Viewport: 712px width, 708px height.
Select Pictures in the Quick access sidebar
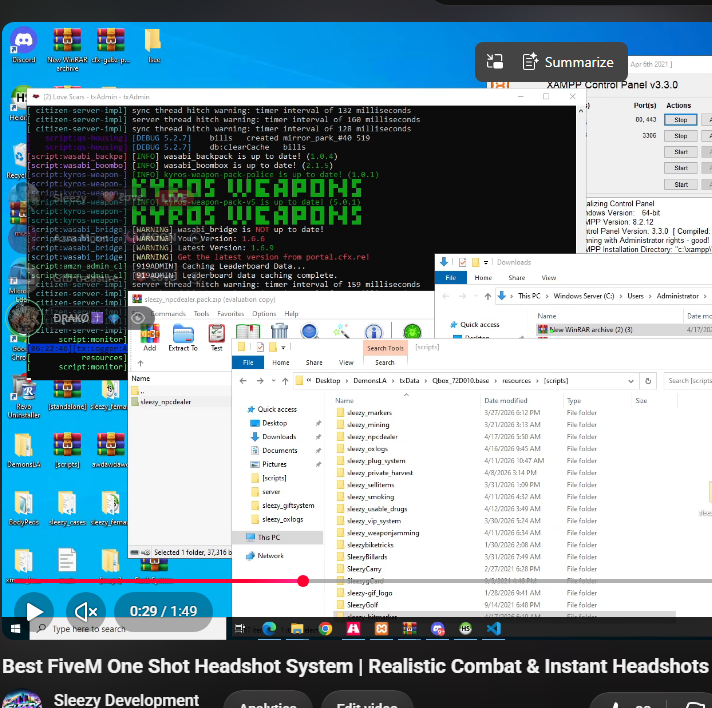pyautogui.click(x=274, y=464)
